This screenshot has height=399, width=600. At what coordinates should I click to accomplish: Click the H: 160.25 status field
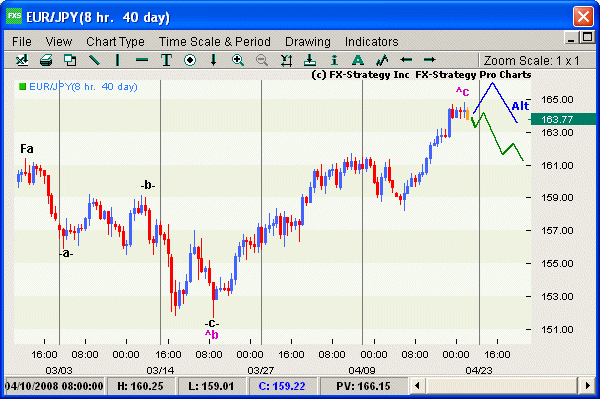[x=140, y=386]
